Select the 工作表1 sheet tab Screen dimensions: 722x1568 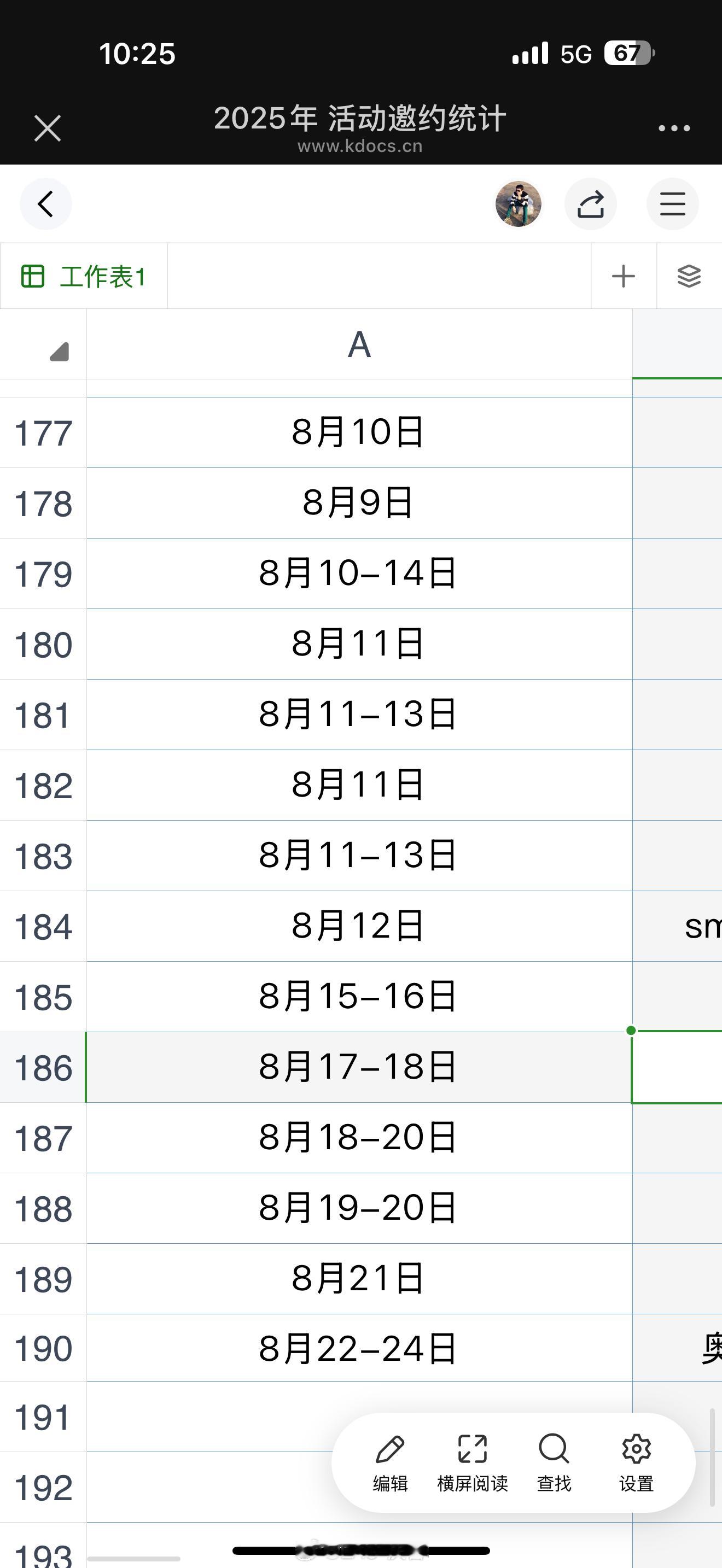pos(84,276)
